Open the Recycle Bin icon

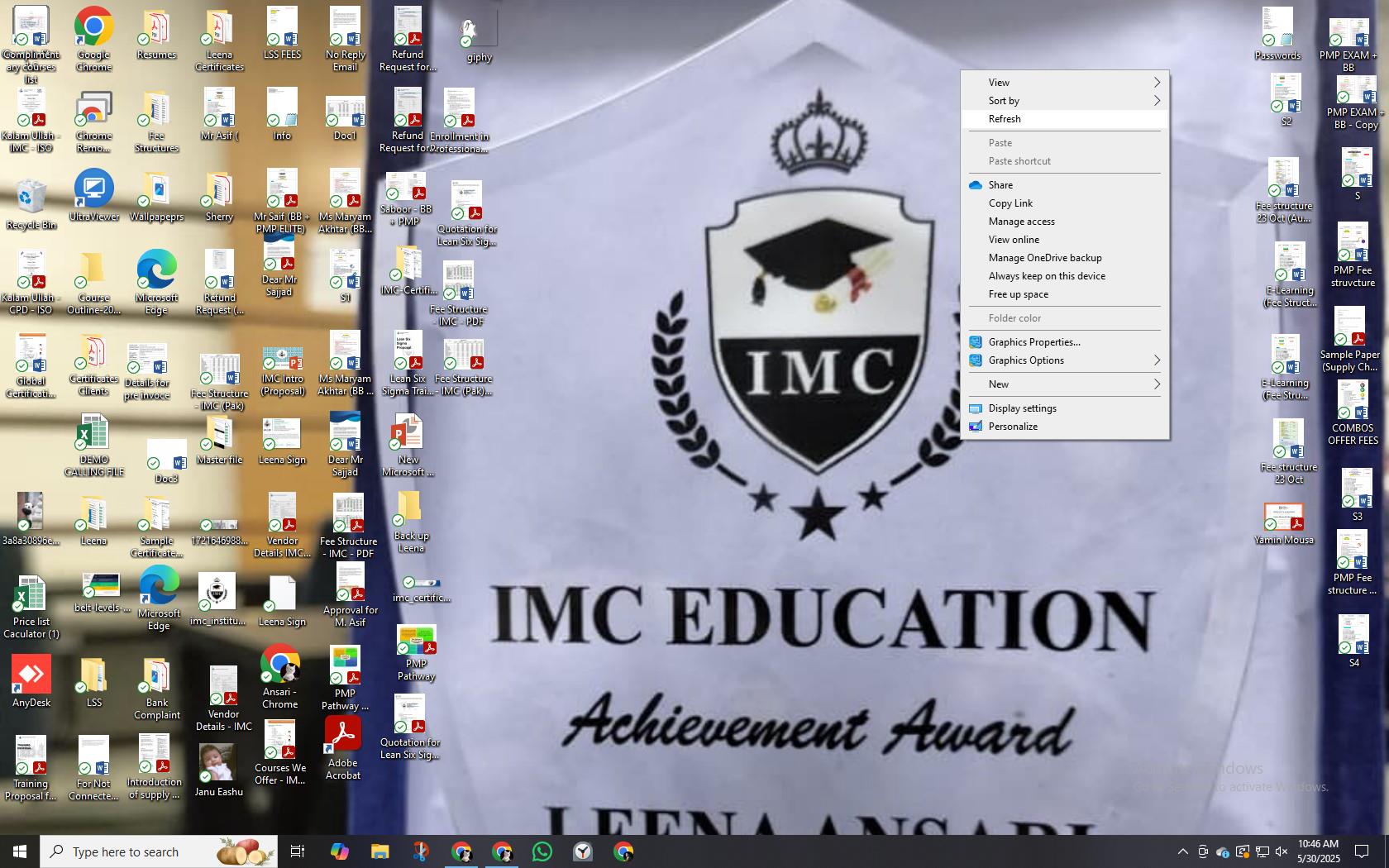(x=31, y=203)
